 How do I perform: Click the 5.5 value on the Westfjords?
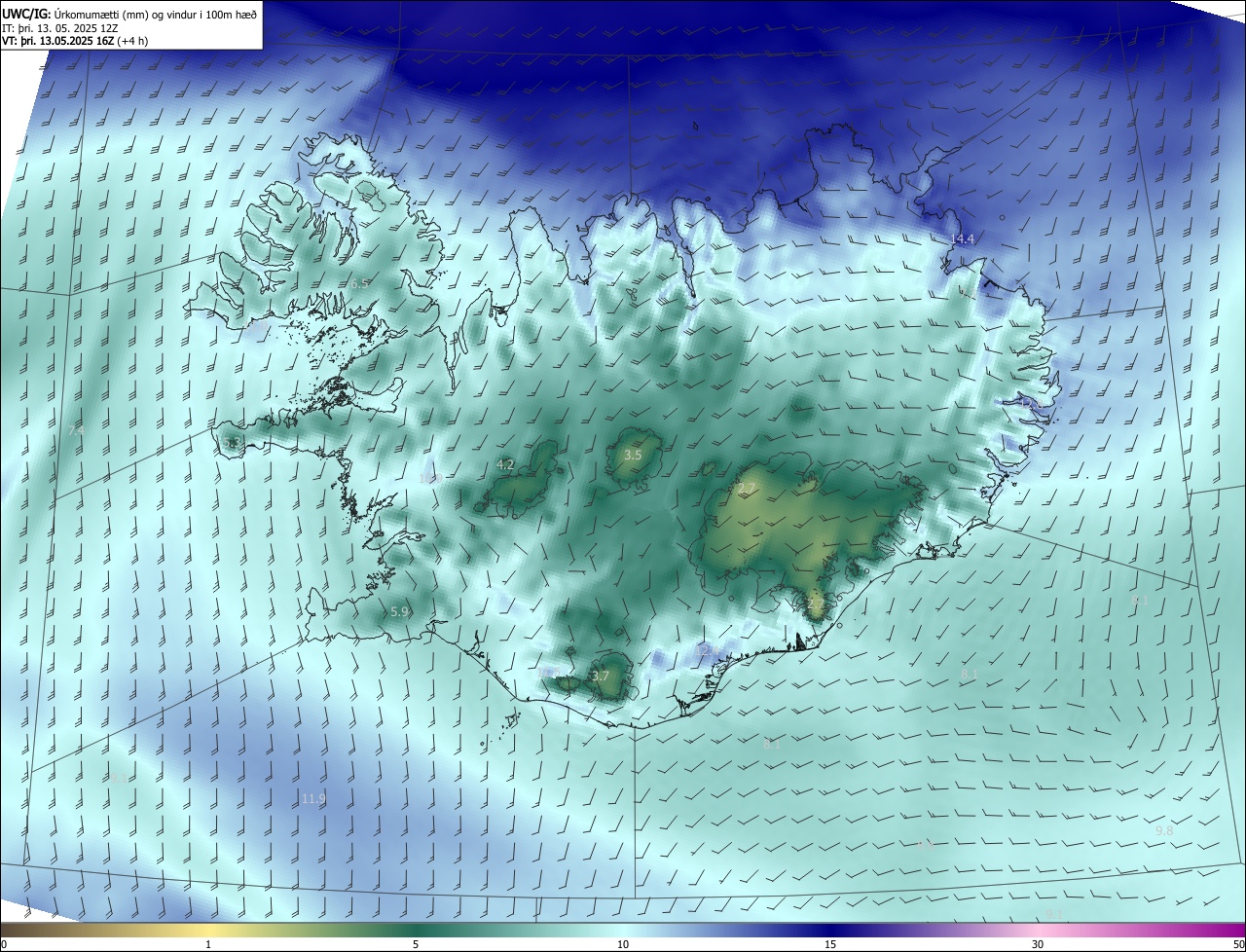pos(359,283)
